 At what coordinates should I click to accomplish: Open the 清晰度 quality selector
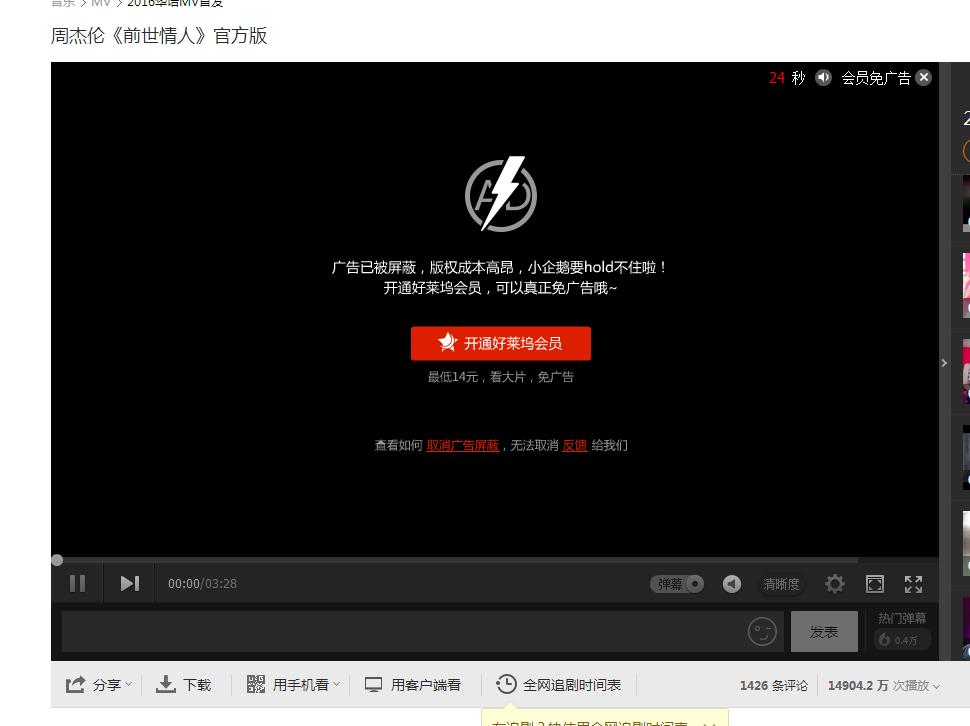(x=781, y=584)
